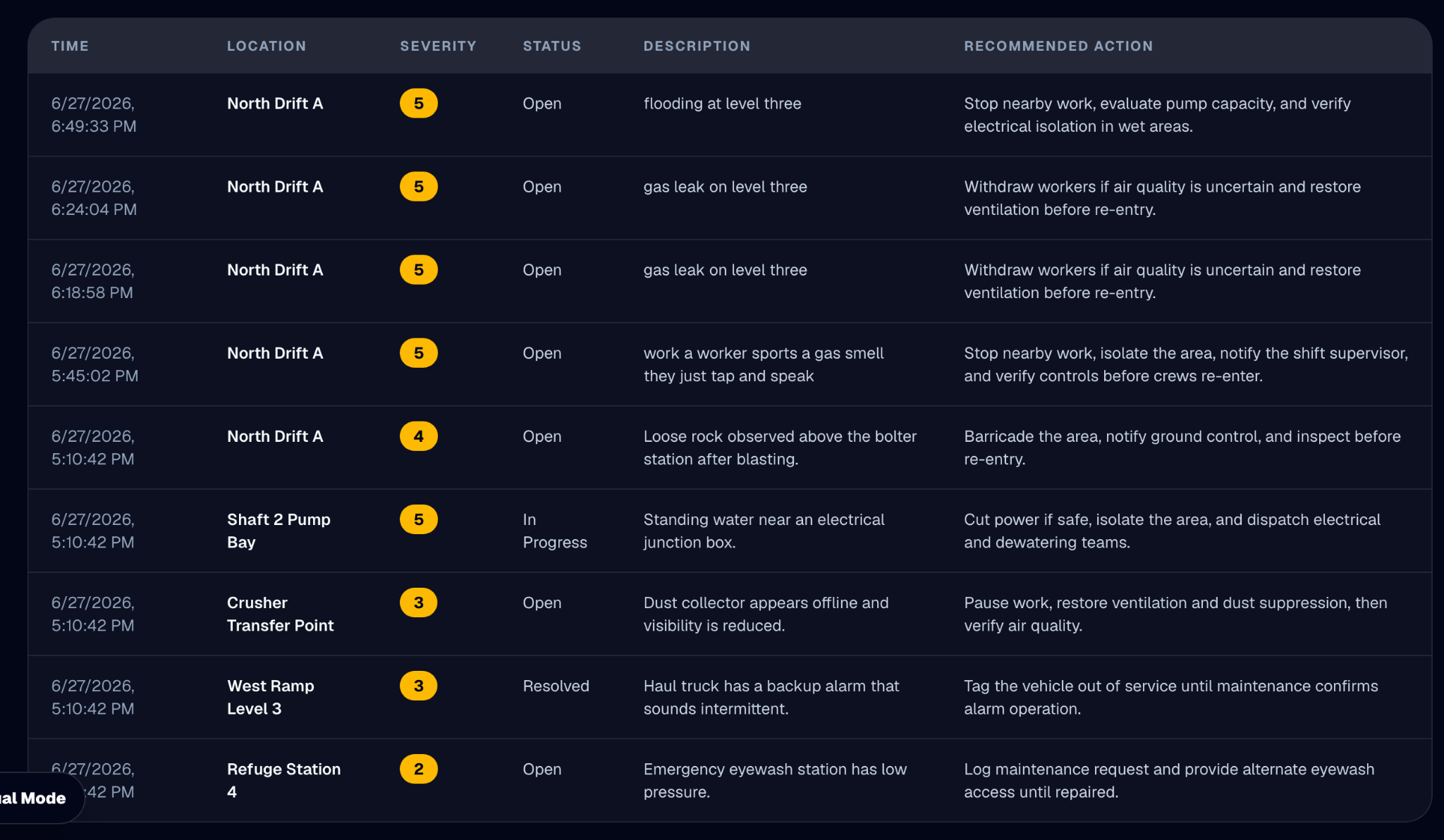Click North Drift A in flooding row
Viewport: 1444px width, 840px height.
[275, 104]
